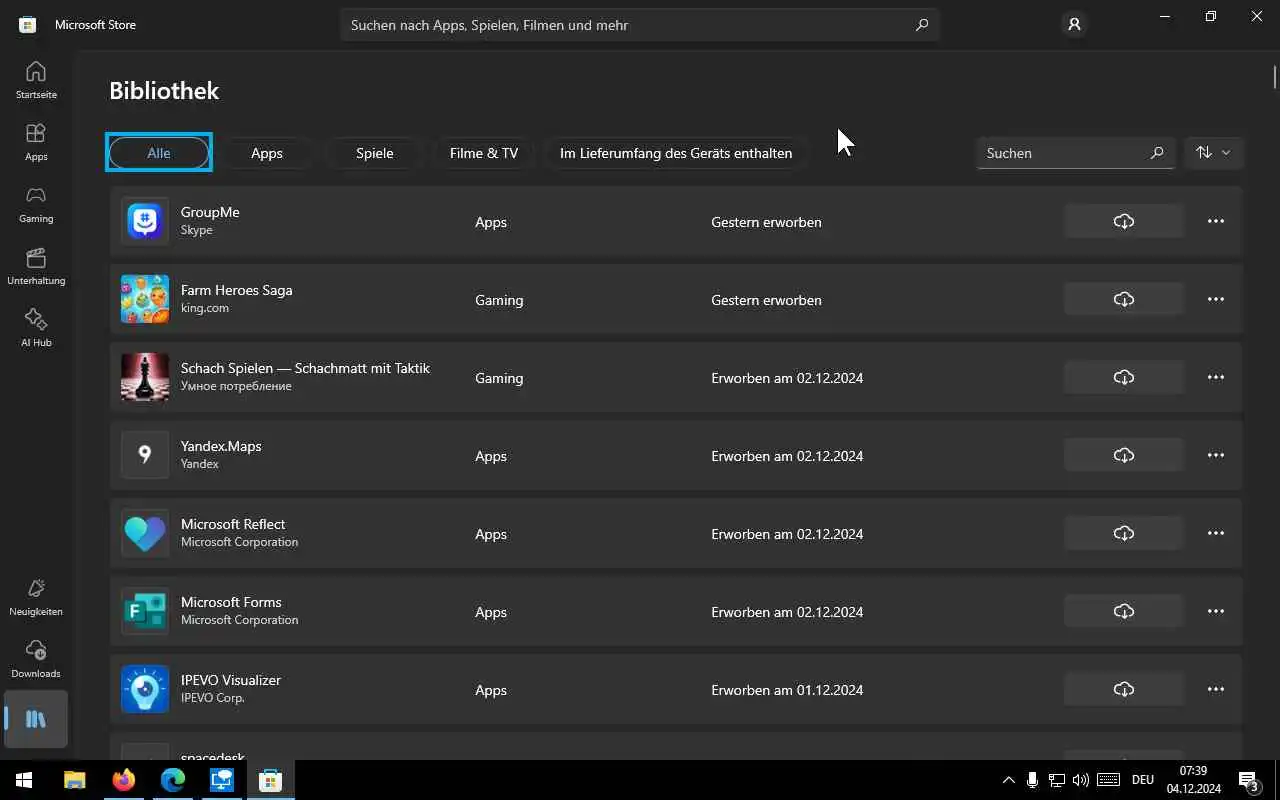The height and width of the screenshot is (800, 1280).
Task: Open the notification center icon
Action: pos(1249,780)
